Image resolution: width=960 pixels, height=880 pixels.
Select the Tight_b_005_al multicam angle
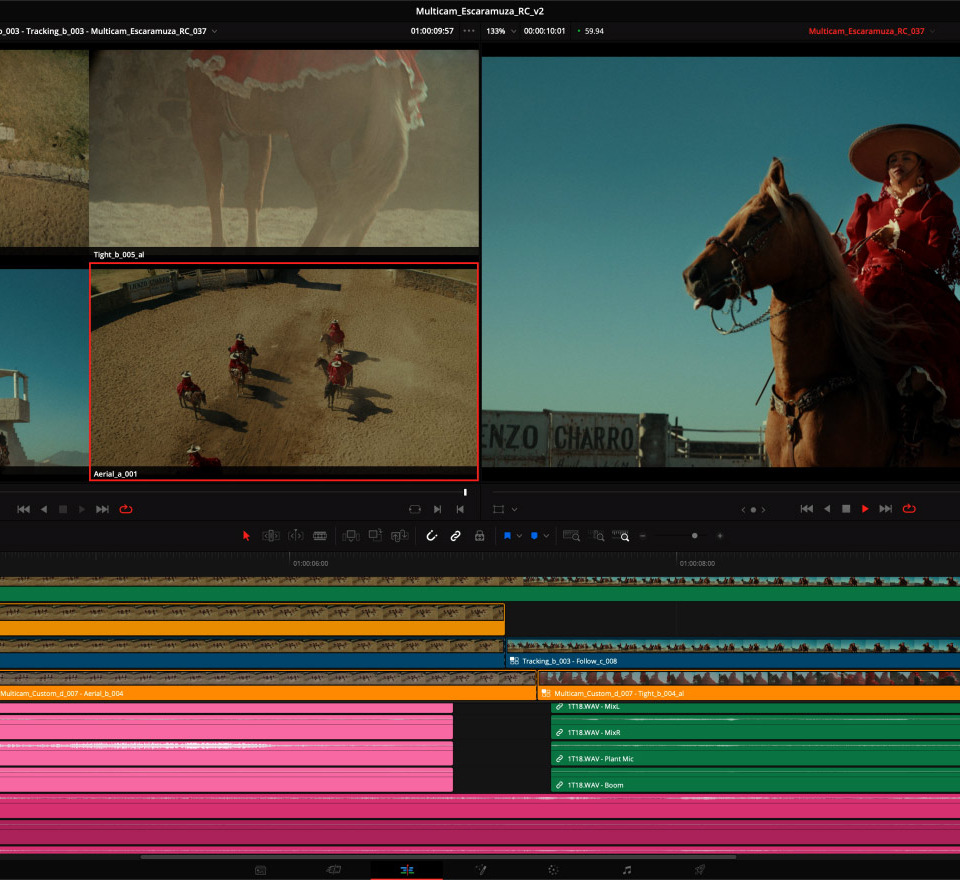tap(283, 154)
